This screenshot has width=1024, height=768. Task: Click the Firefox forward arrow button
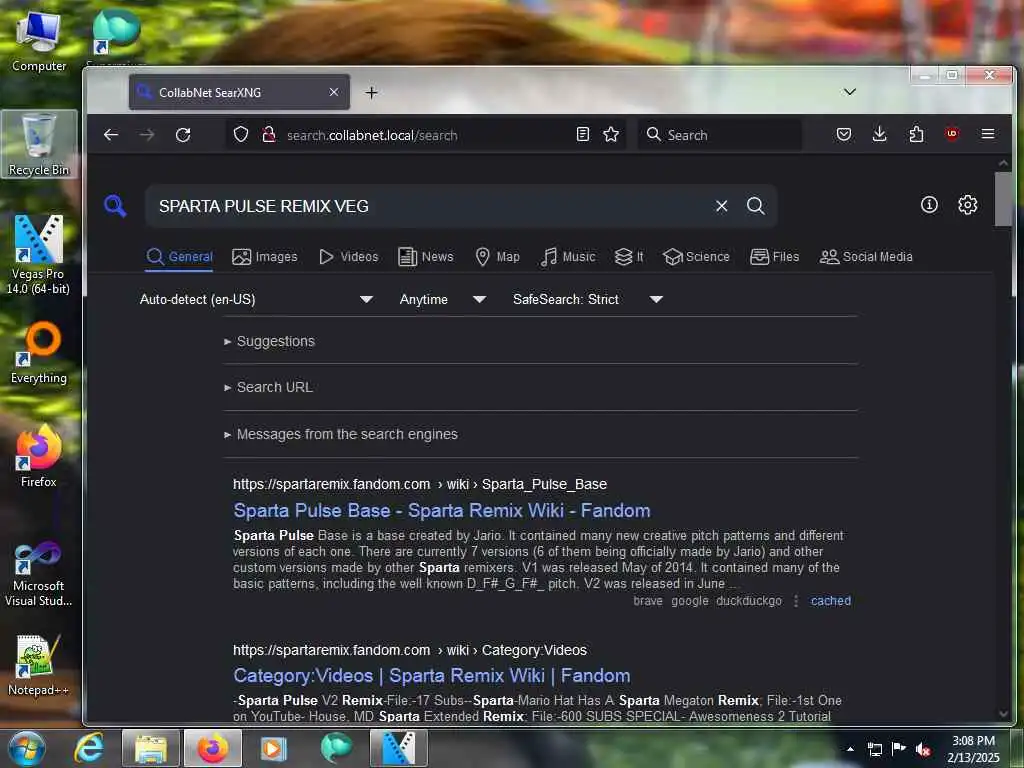[147, 135]
